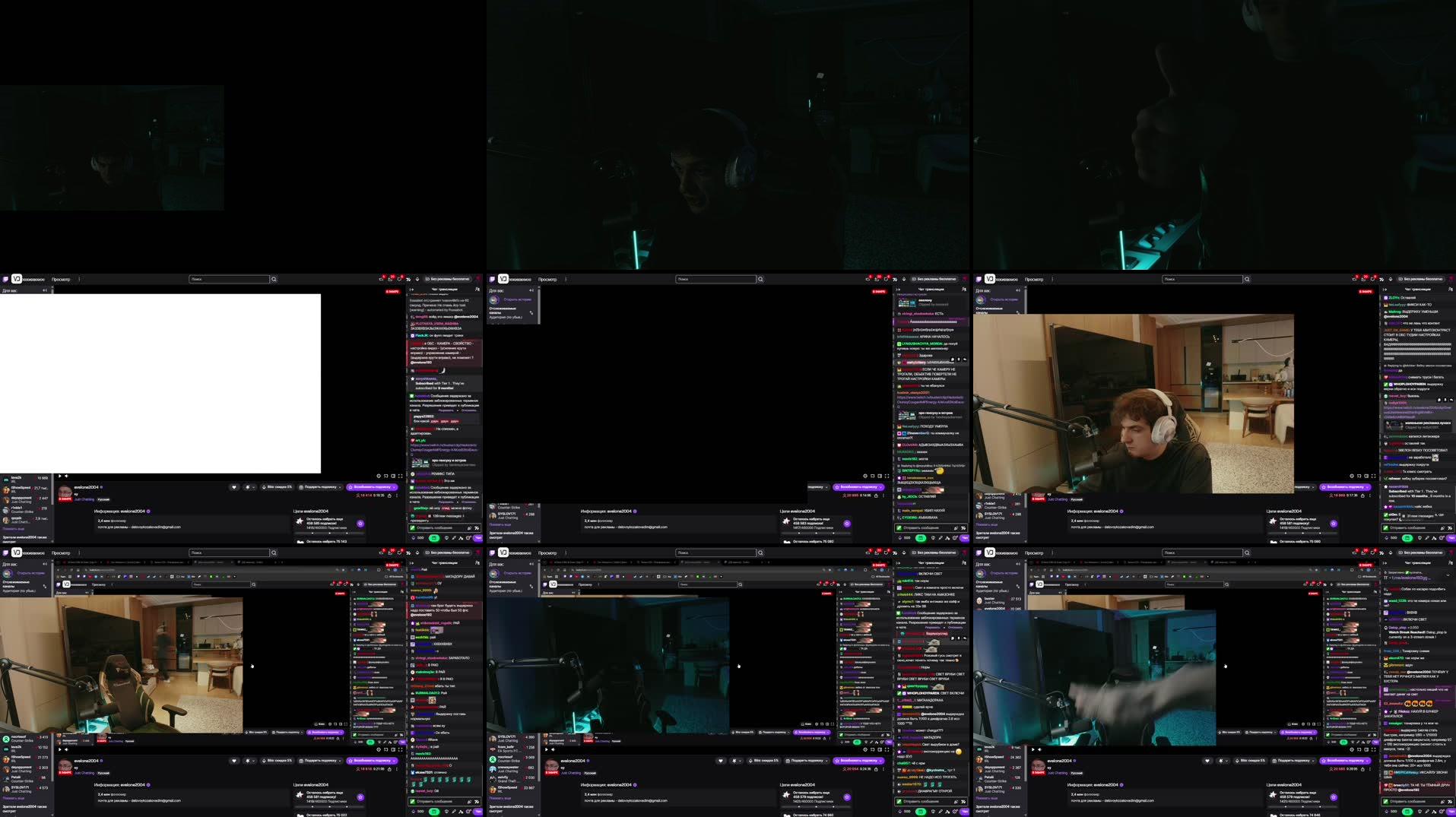The height and width of the screenshot is (817, 1456).
Task: Expand the Возобновить подписку dropdown arrow
Action: 392,487
